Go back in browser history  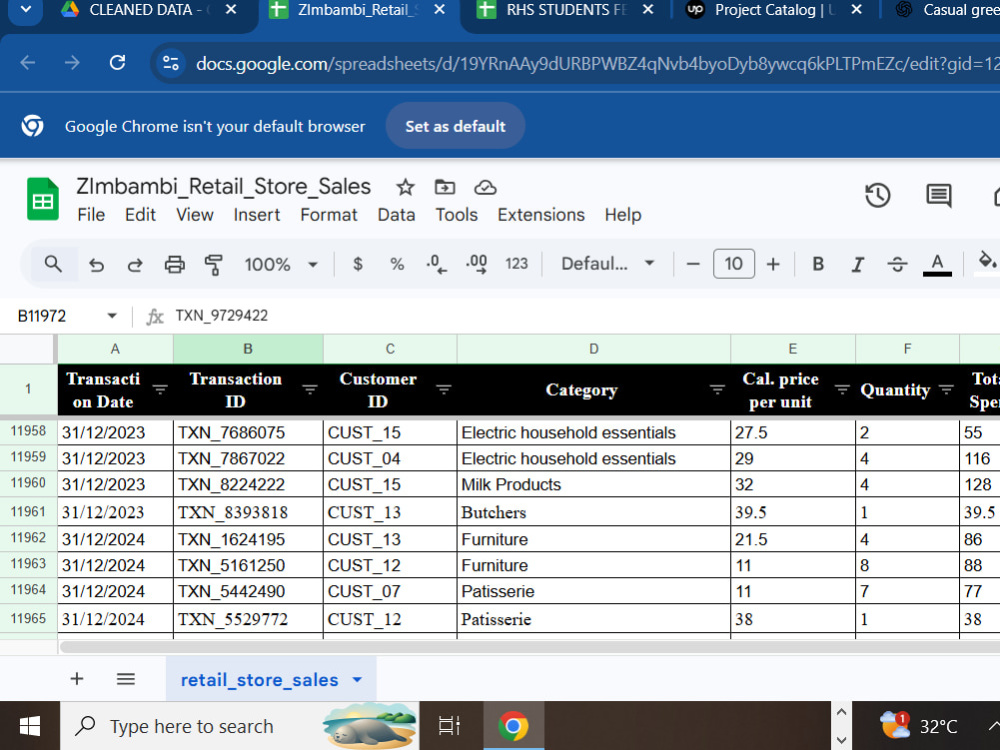[27, 62]
